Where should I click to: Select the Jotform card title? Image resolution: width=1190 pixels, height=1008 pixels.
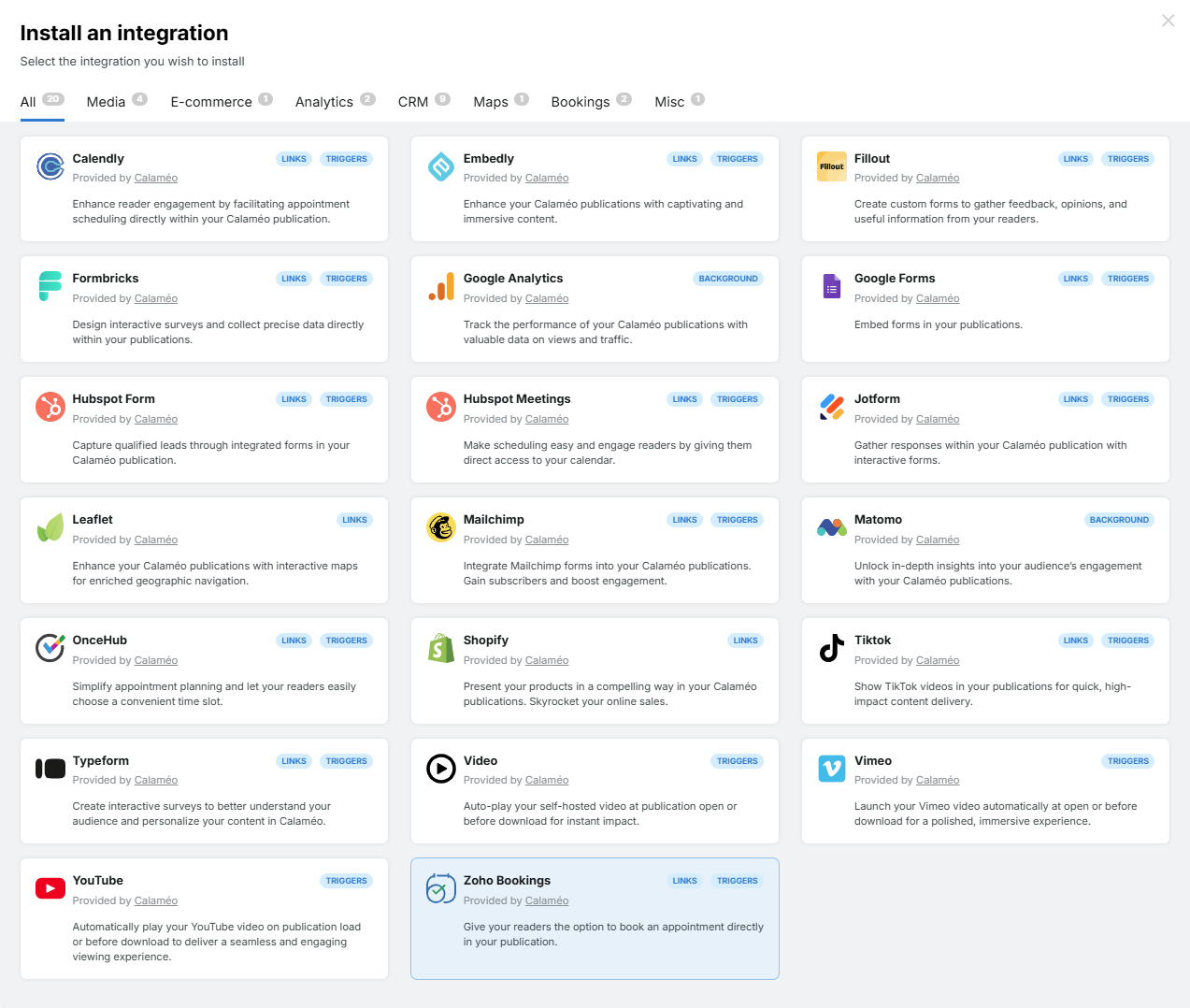[x=877, y=399]
